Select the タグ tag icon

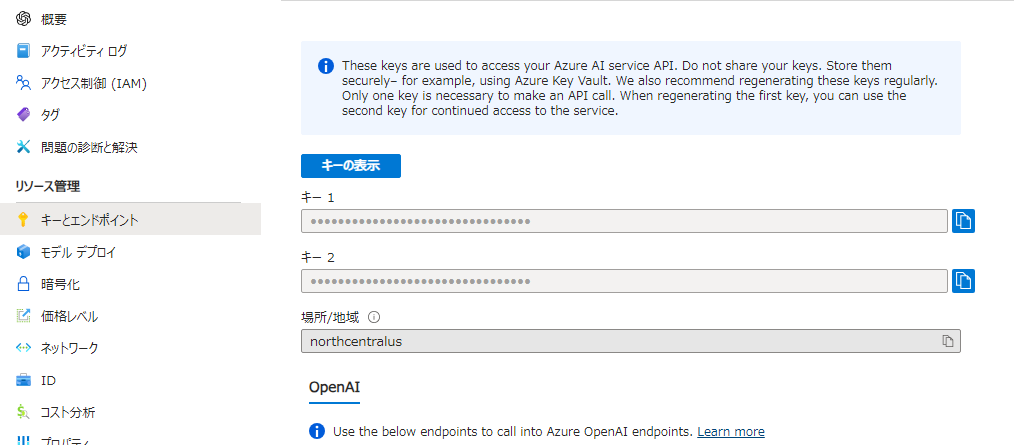[x=24, y=115]
